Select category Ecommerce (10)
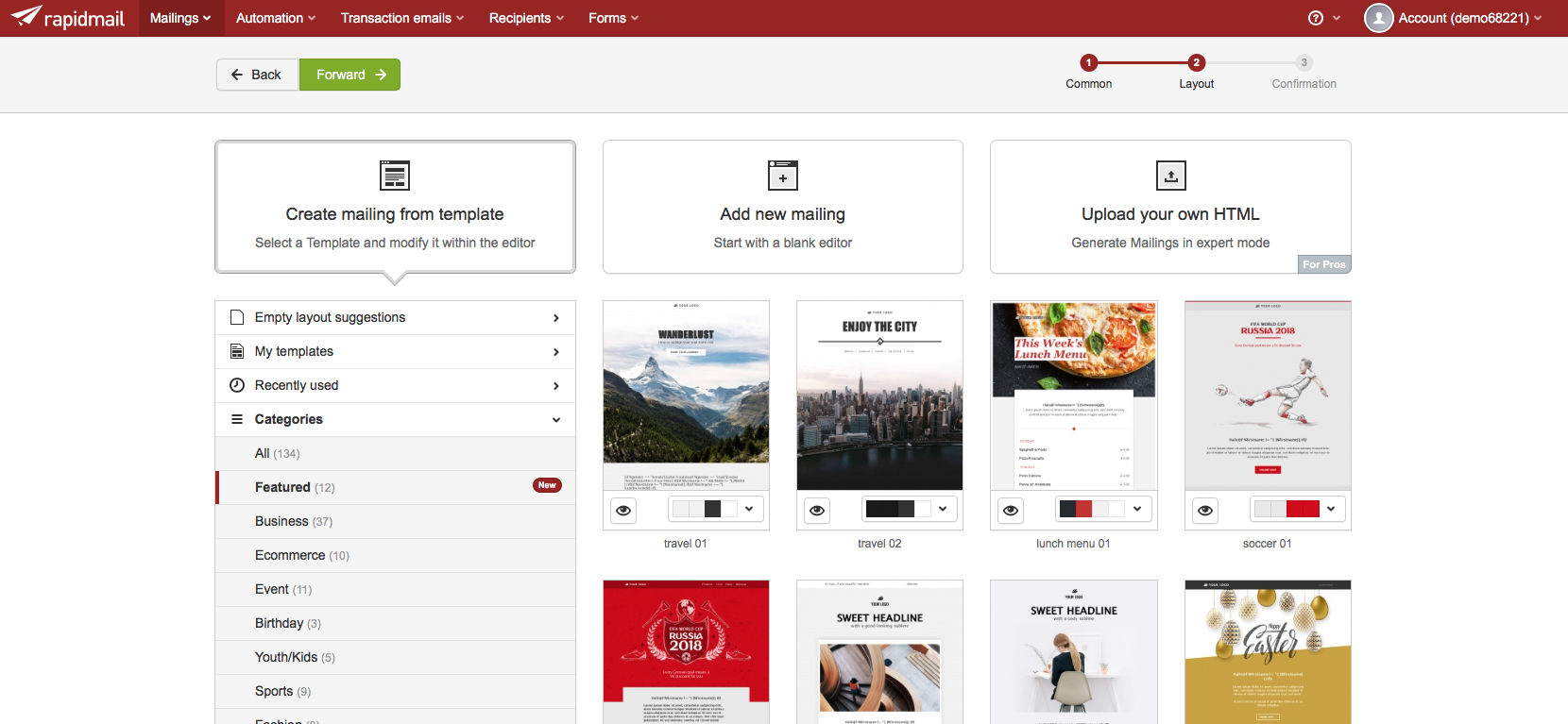The width and height of the screenshot is (1568, 724). (x=396, y=555)
